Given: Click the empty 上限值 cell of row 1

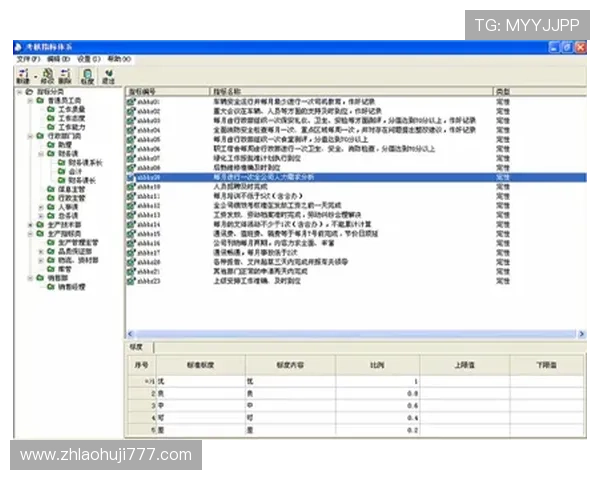Looking at the screenshot, I should coord(465,382).
